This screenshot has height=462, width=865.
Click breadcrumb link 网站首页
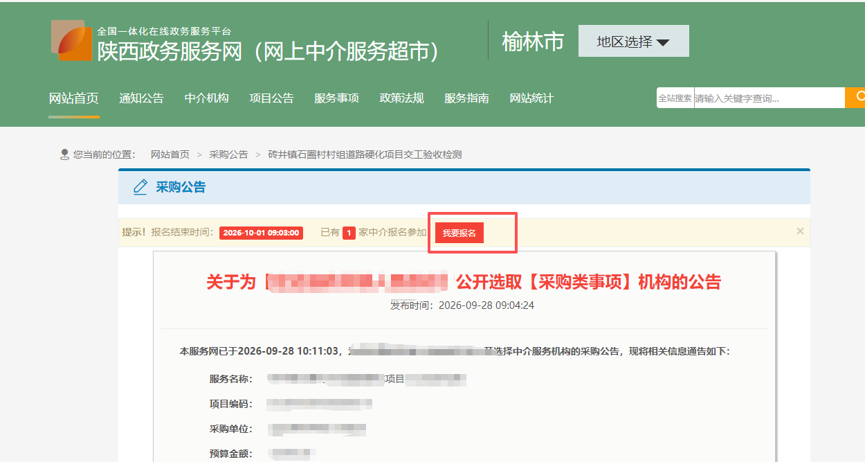170,155
